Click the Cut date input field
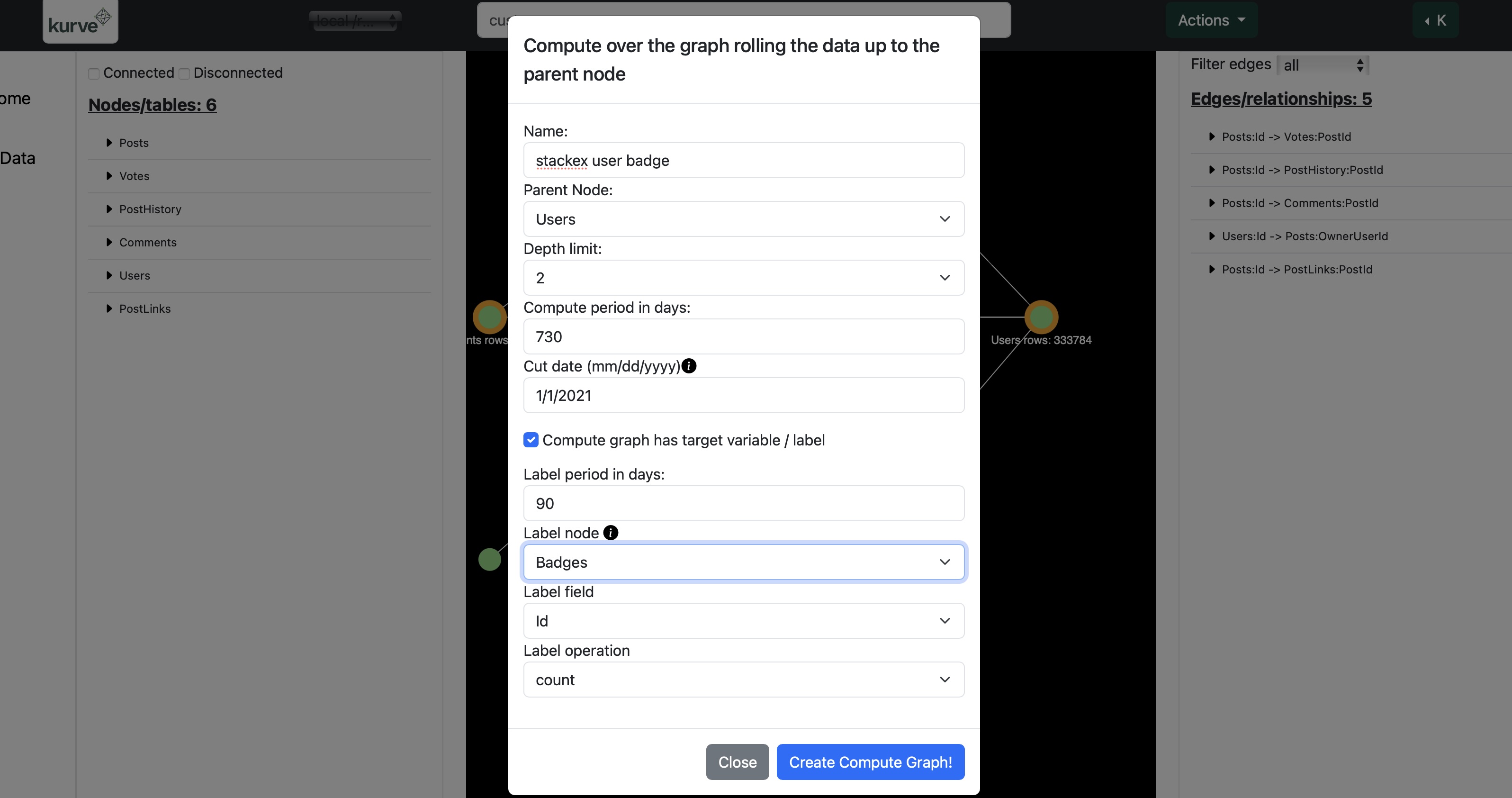Image resolution: width=1512 pixels, height=798 pixels. pyautogui.click(x=744, y=395)
